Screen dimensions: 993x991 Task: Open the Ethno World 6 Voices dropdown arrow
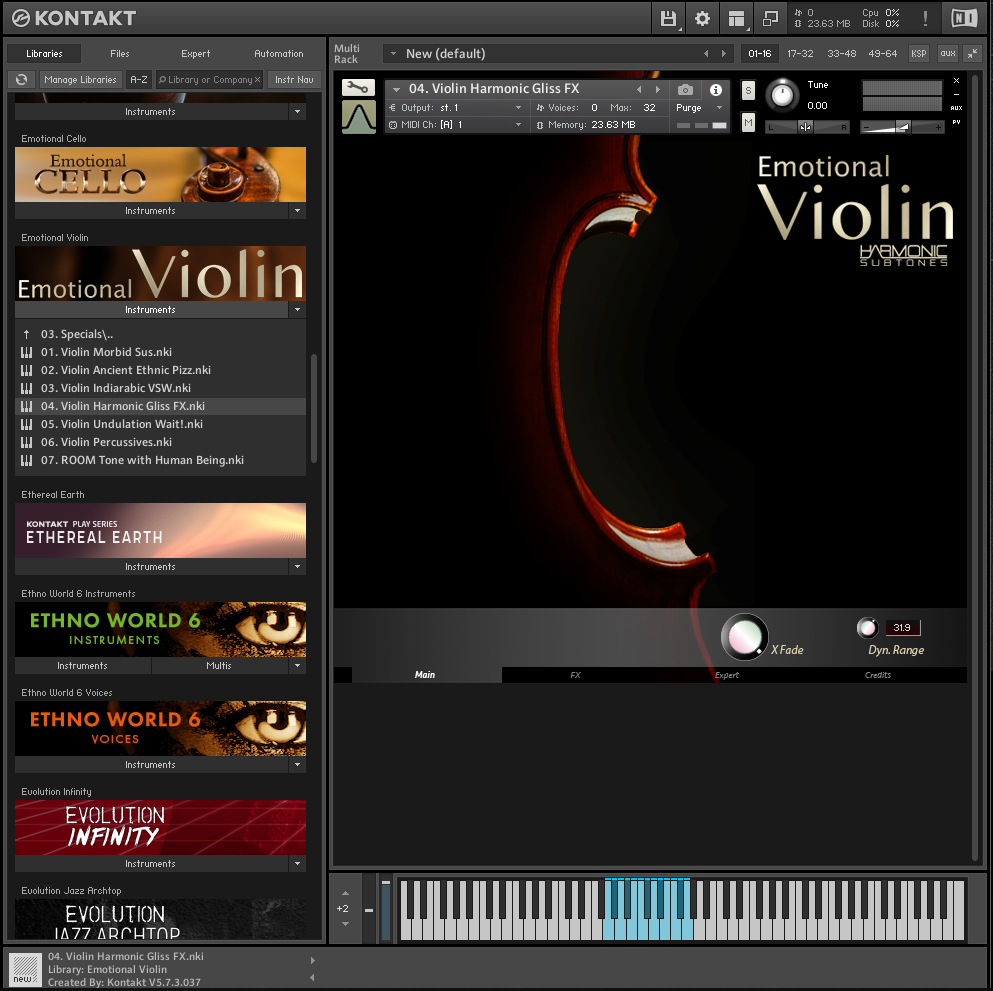click(297, 765)
